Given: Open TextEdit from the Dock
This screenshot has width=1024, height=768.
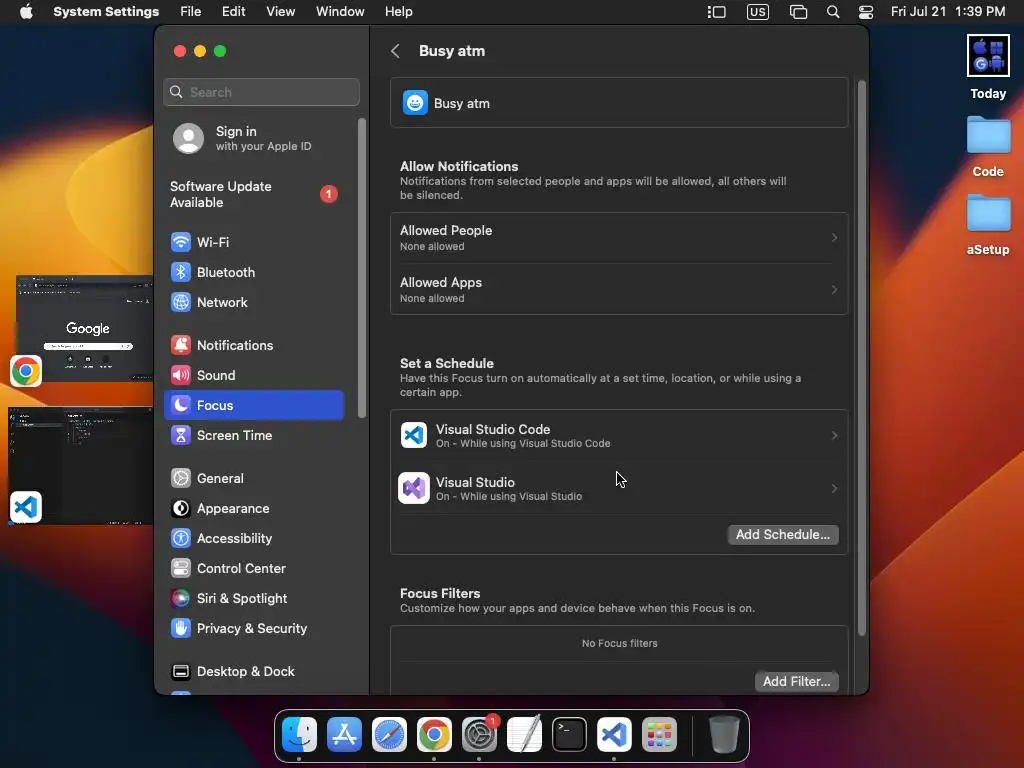Looking at the screenshot, I should 524,735.
